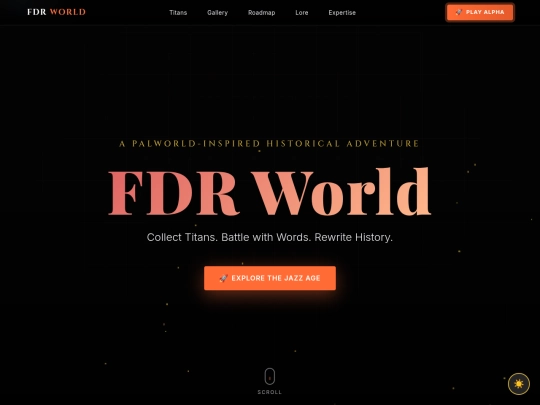Click the Explore the Jazz Age button
Image resolution: width=540 pixels, height=405 pixels.
(270, 278)
